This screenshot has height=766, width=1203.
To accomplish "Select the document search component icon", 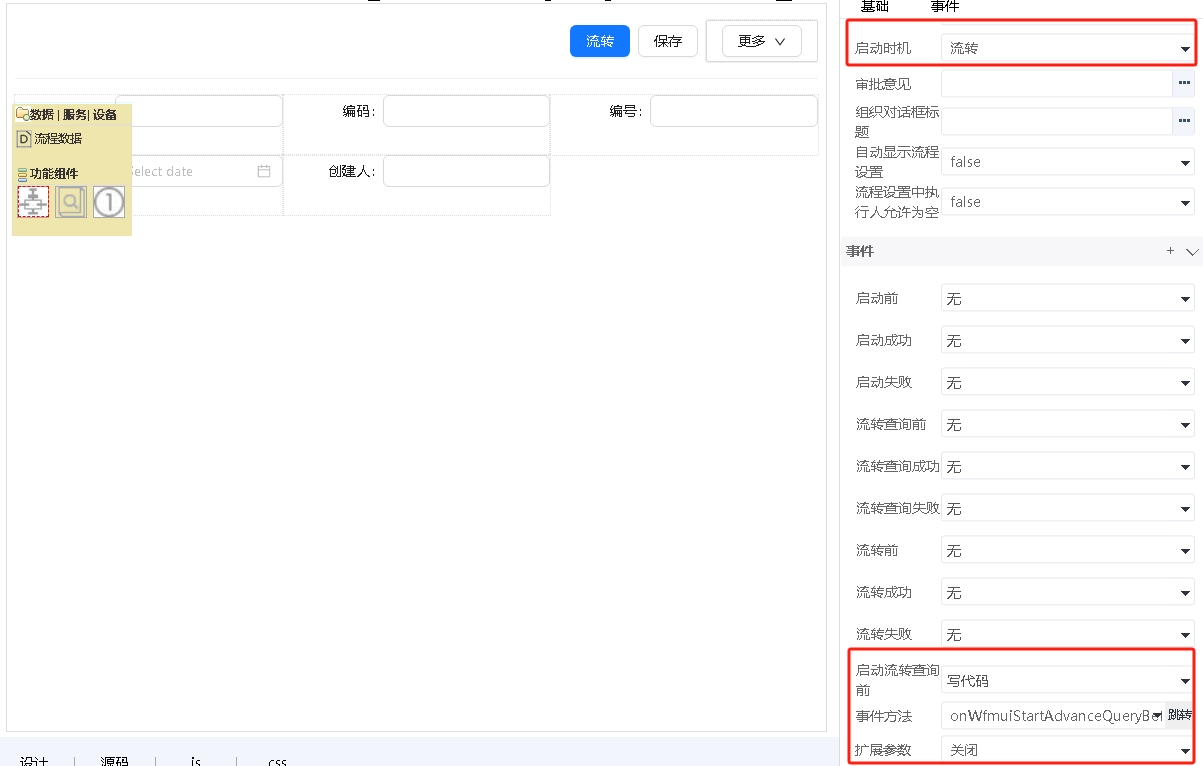I will point(71,202).
